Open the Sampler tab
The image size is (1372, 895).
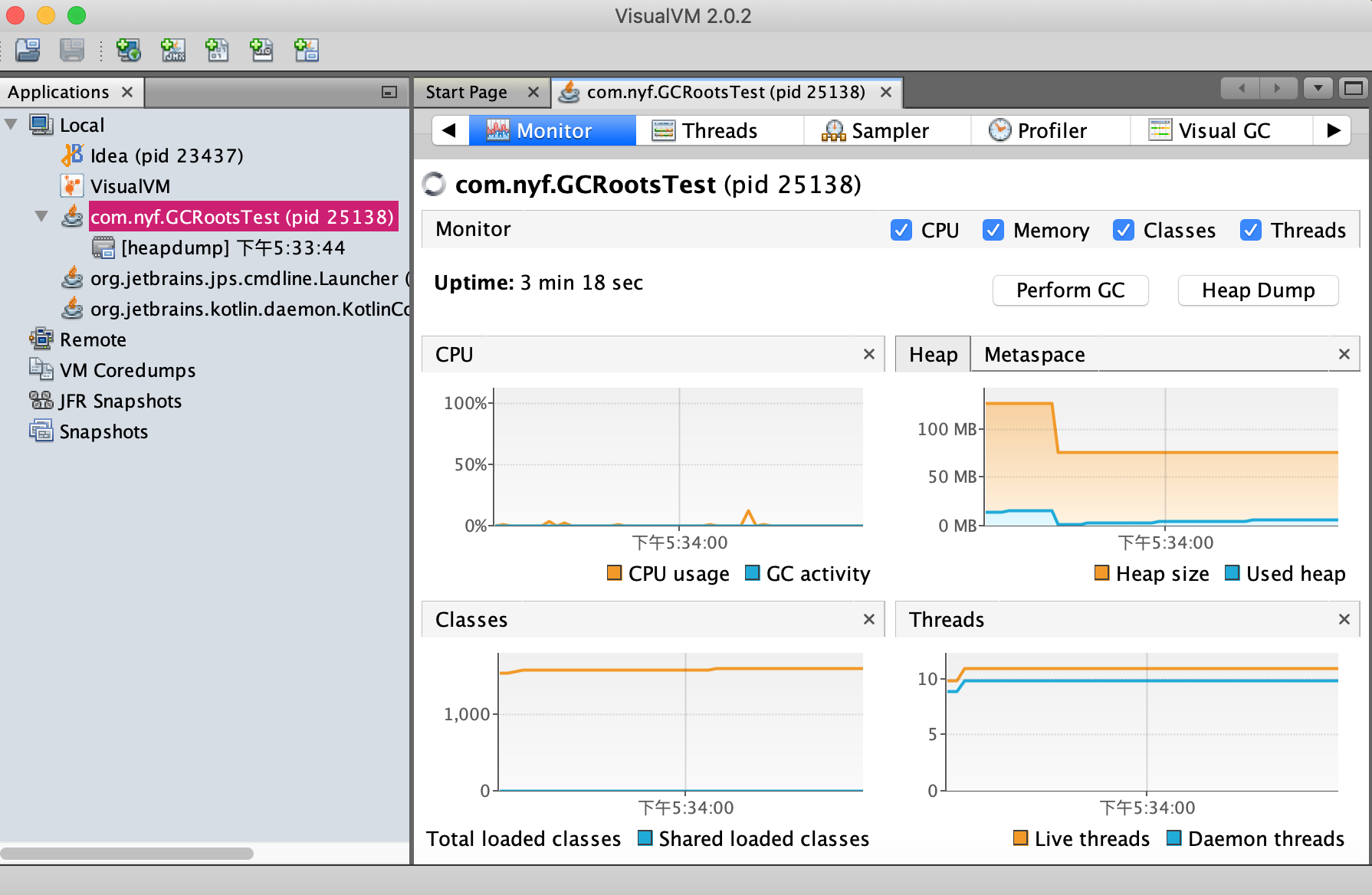[888, 130]
